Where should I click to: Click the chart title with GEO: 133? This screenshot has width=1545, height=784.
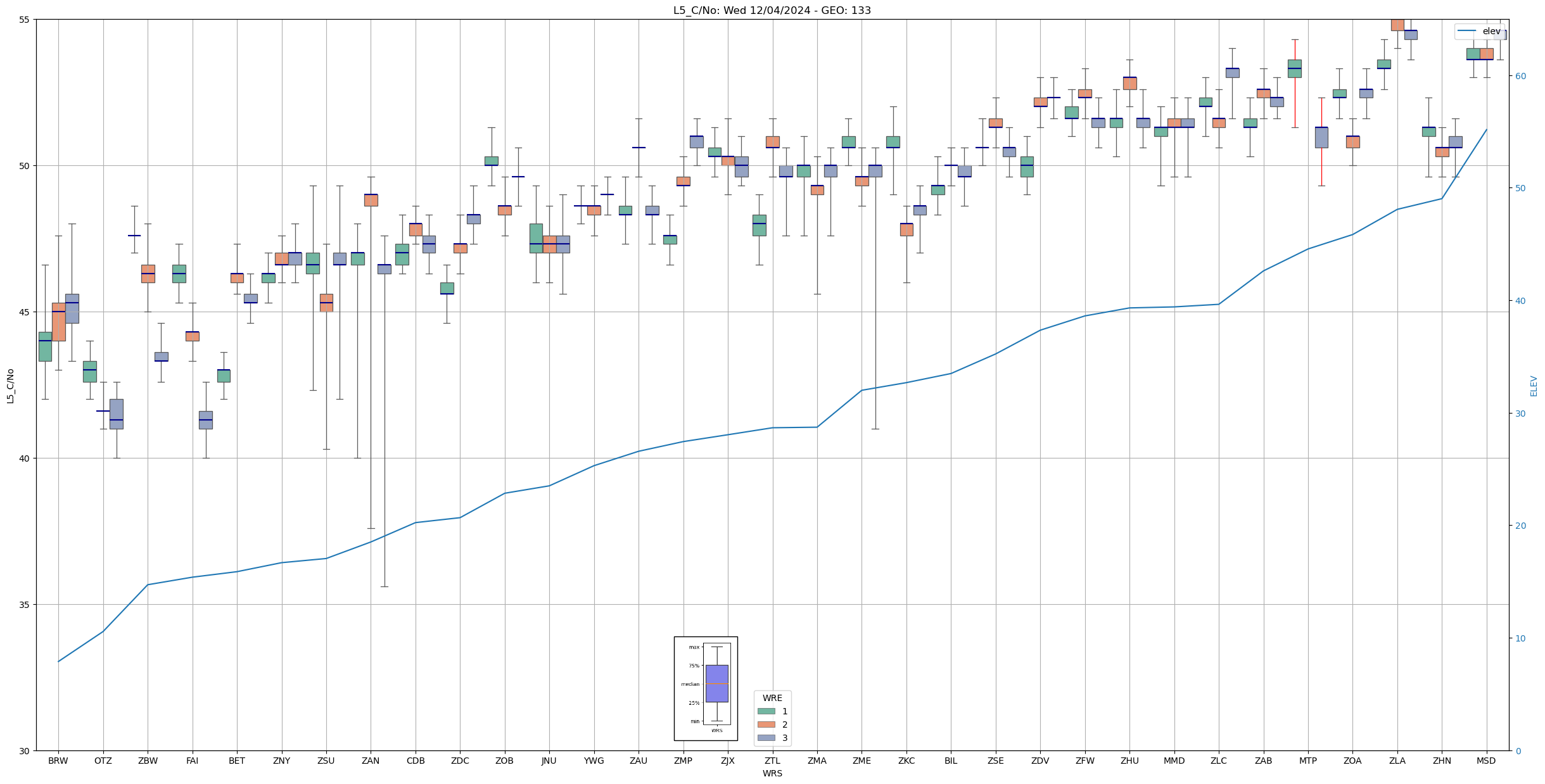[x=772, y=11]
